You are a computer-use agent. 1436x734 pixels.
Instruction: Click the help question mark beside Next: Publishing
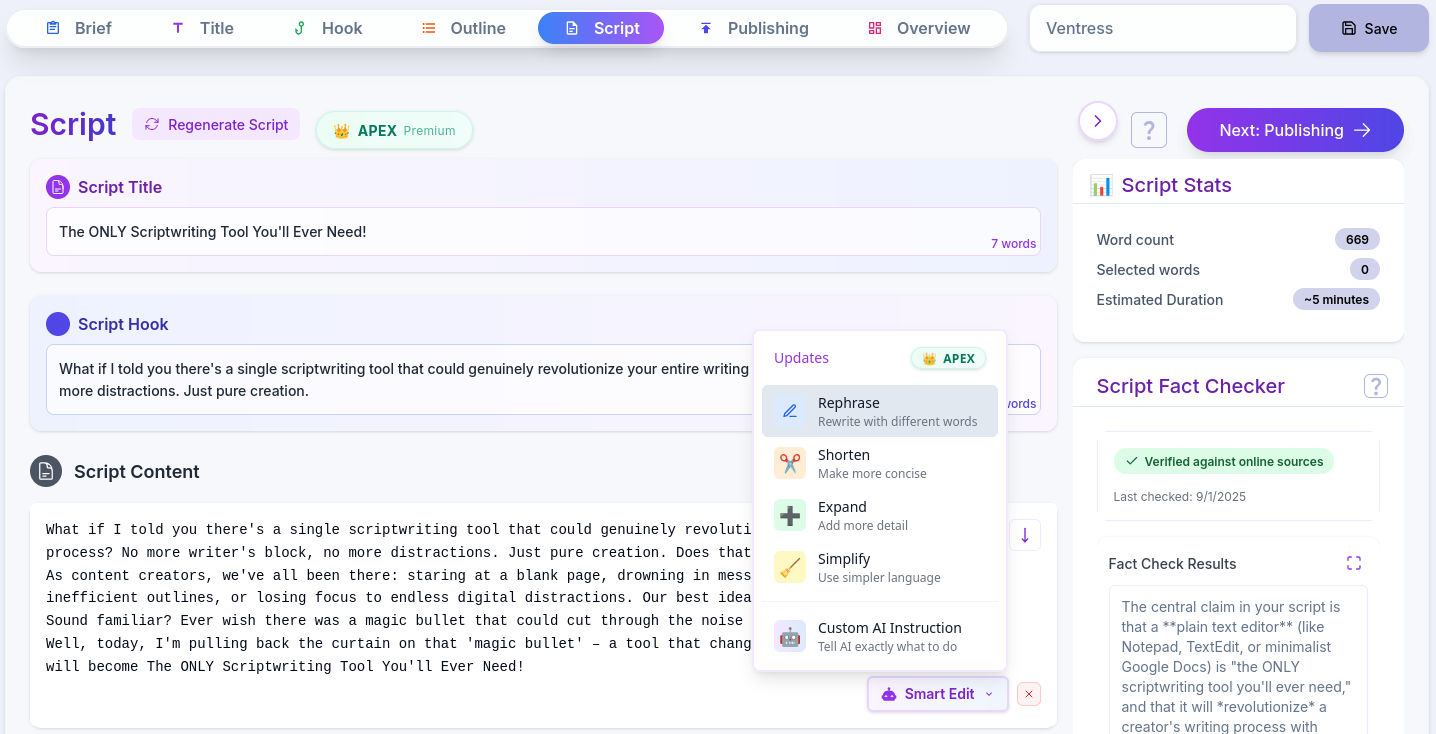coord(1149,130)
